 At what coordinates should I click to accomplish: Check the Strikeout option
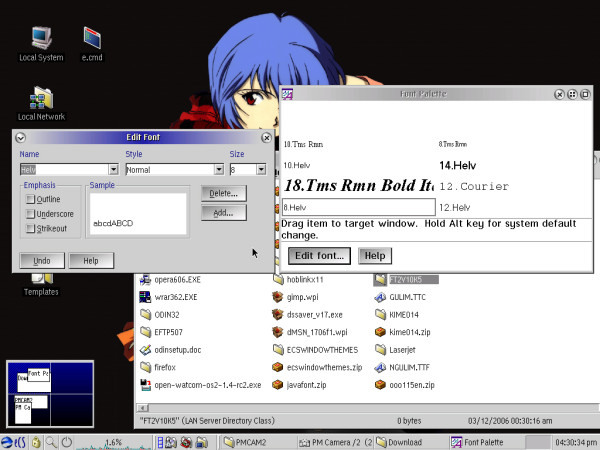pos(31,229)
